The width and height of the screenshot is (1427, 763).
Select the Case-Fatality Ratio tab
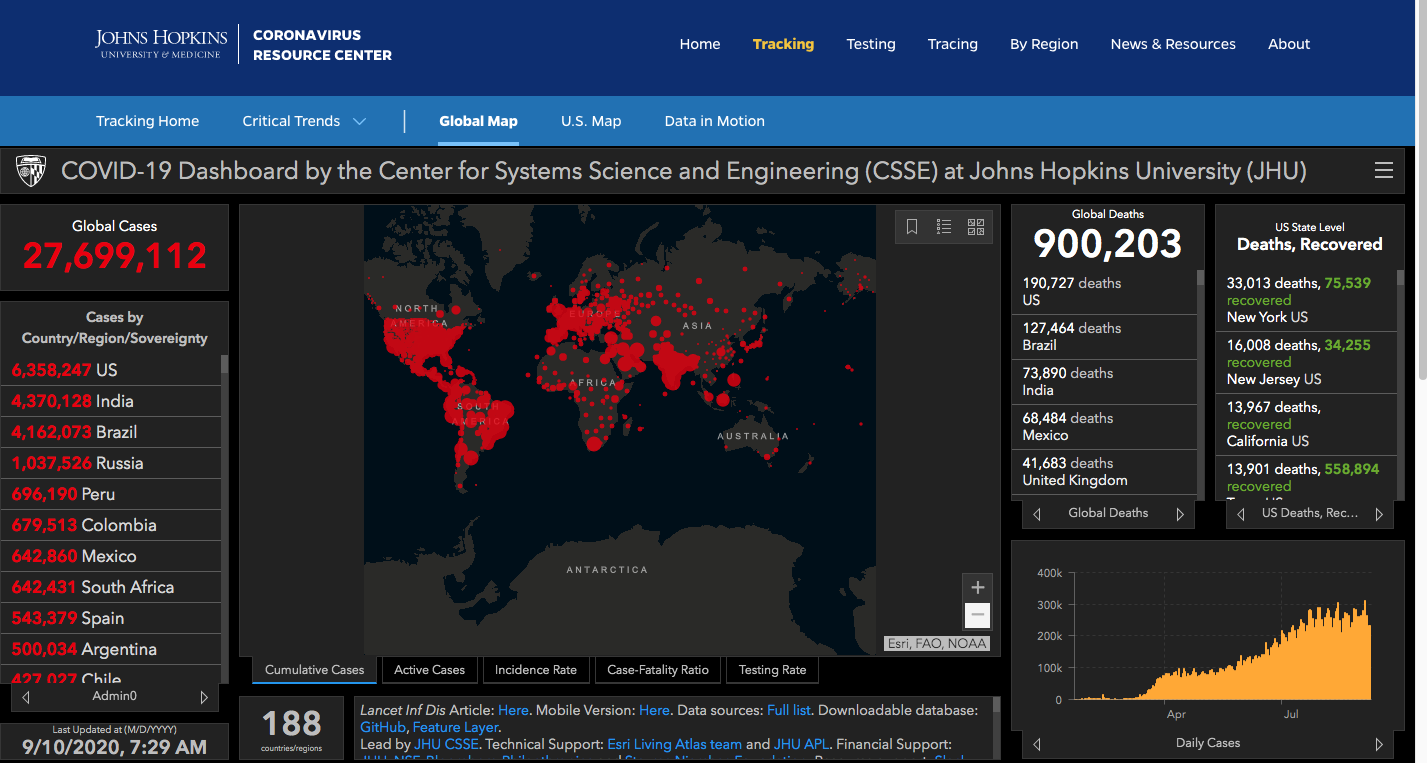(x=657, y=670)
